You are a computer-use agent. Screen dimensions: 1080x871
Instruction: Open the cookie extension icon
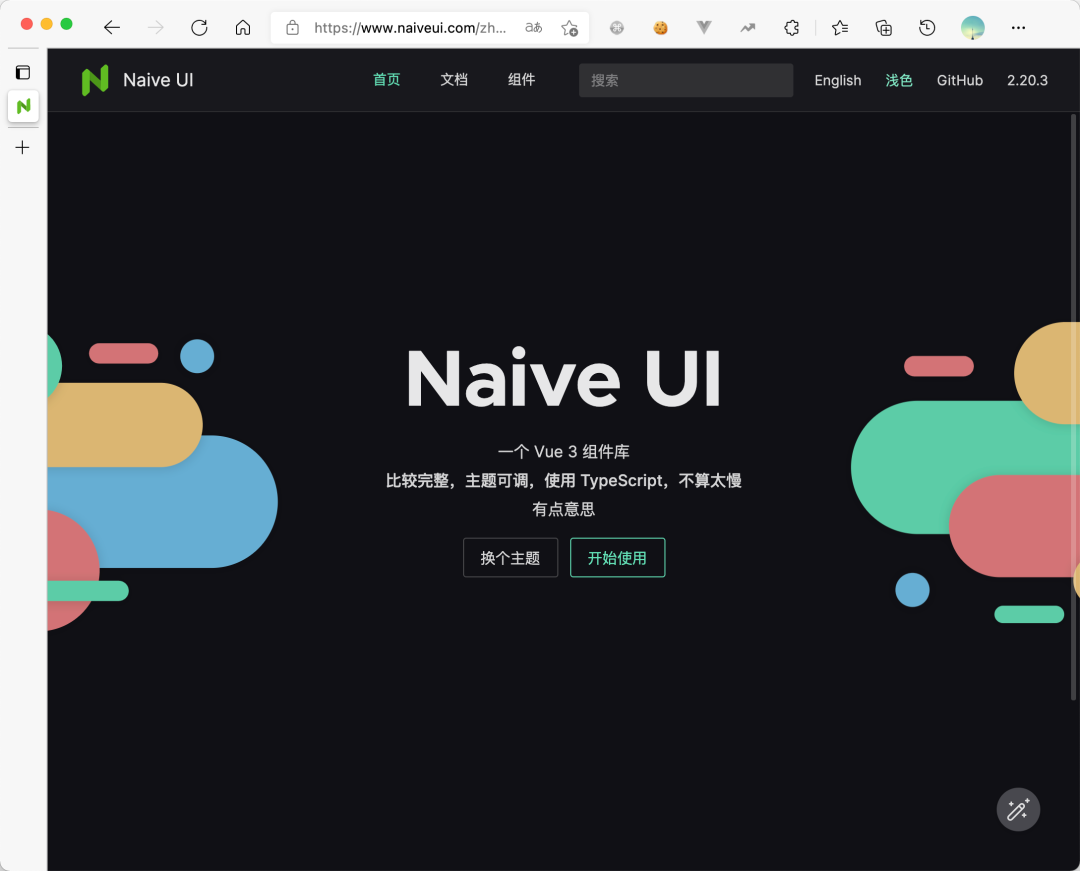click(x=661, y=28)
